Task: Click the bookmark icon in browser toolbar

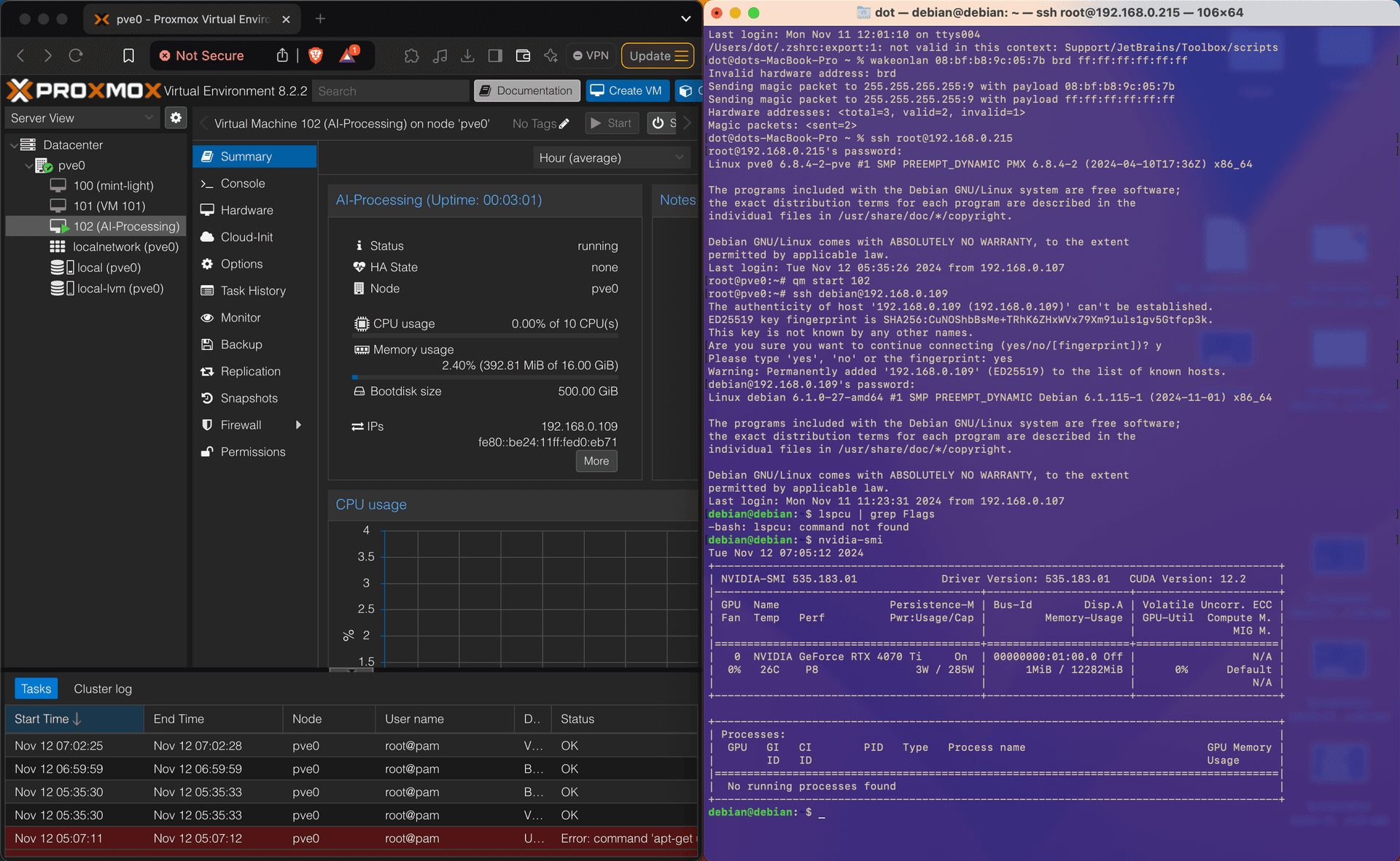Action: tap(128, 55)
